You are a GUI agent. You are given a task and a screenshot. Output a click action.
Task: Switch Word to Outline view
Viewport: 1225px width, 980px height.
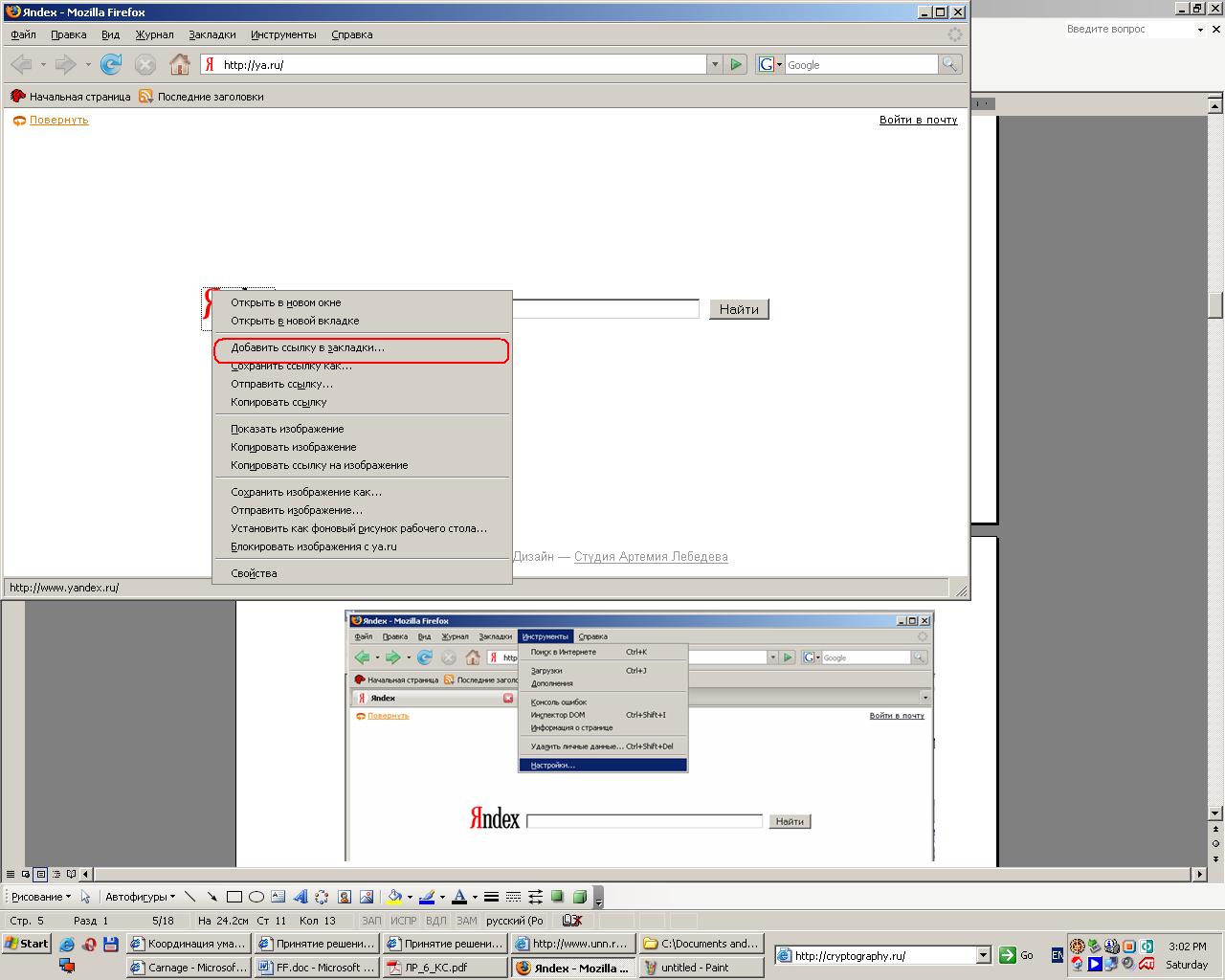[56, 874]
